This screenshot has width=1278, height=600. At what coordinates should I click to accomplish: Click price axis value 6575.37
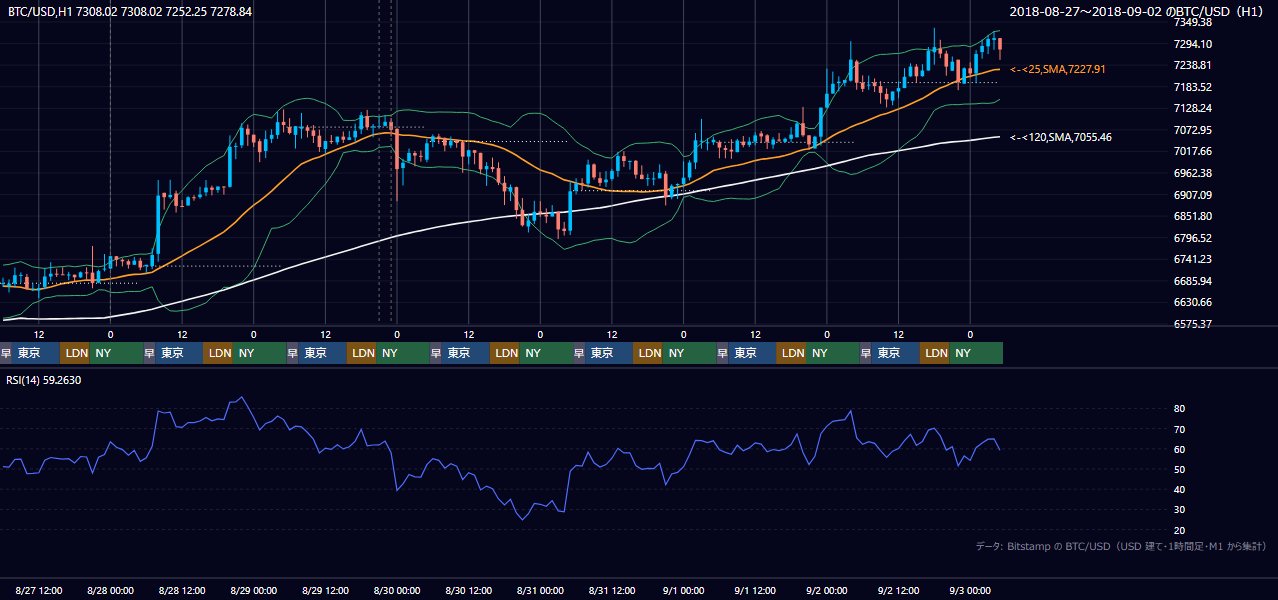point(1193,324)
